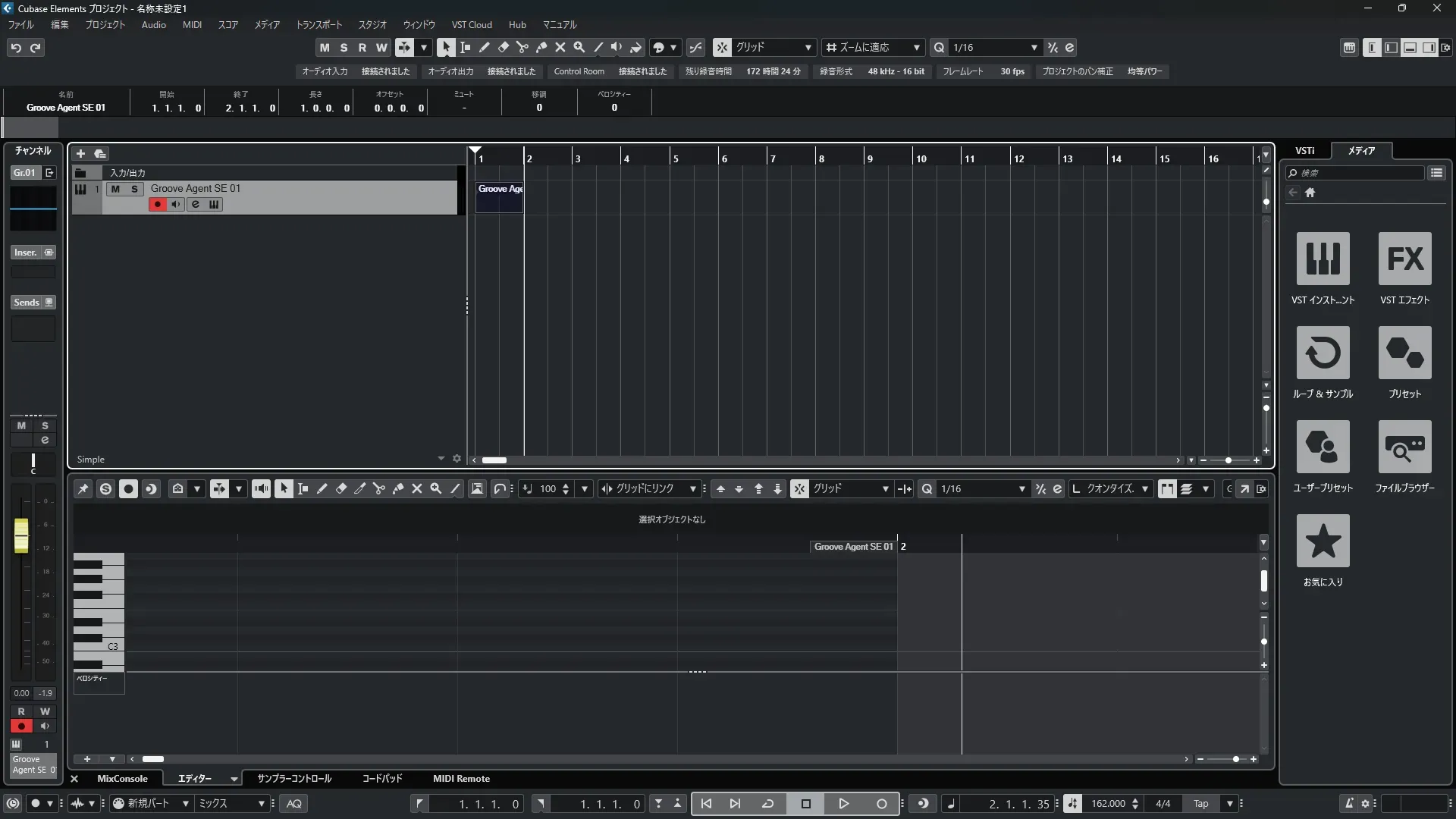Select the Scissors tool in main toolbar
This screenshot has height=819, width=1456.
(x=522, y=47)
